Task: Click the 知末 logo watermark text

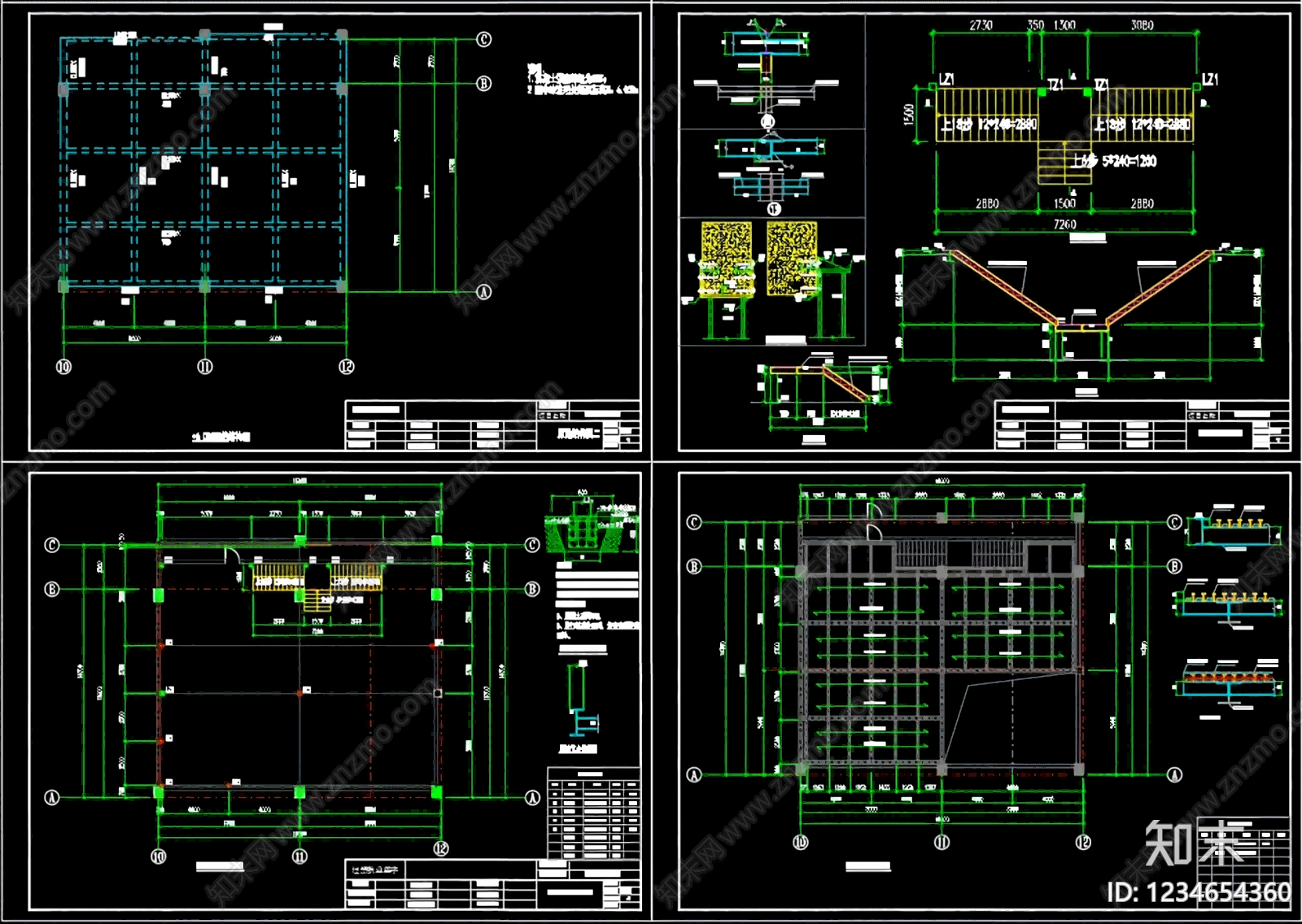Action: pos(1195,843)
